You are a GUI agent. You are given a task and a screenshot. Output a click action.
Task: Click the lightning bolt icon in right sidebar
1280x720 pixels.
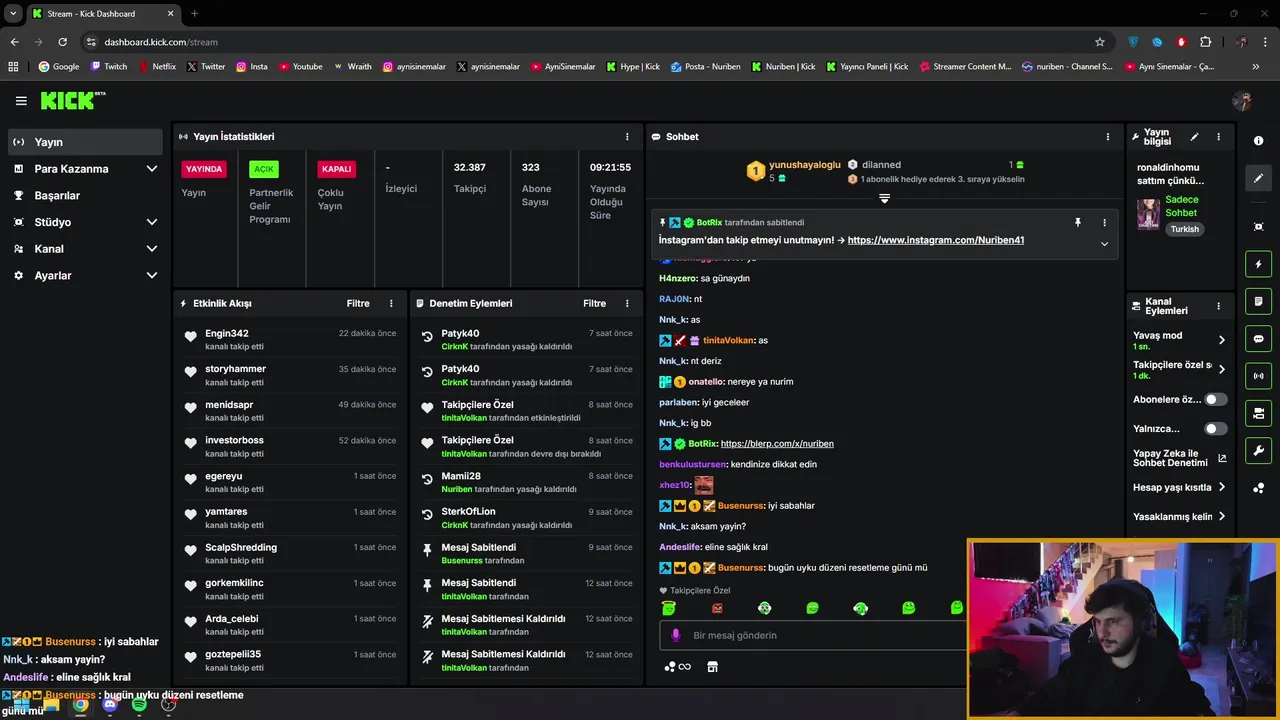(1259, 264)
